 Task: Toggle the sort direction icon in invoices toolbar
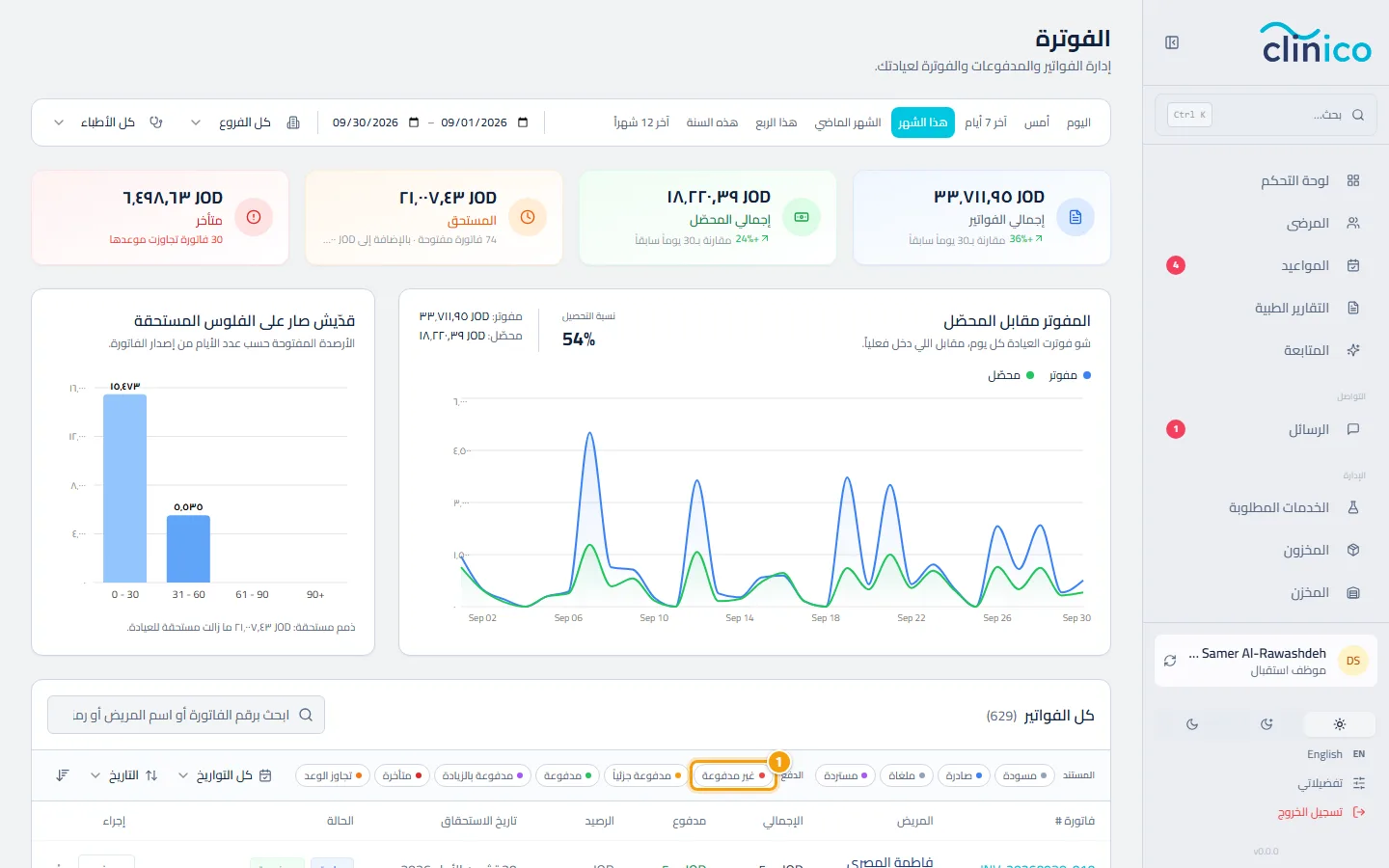63,775
